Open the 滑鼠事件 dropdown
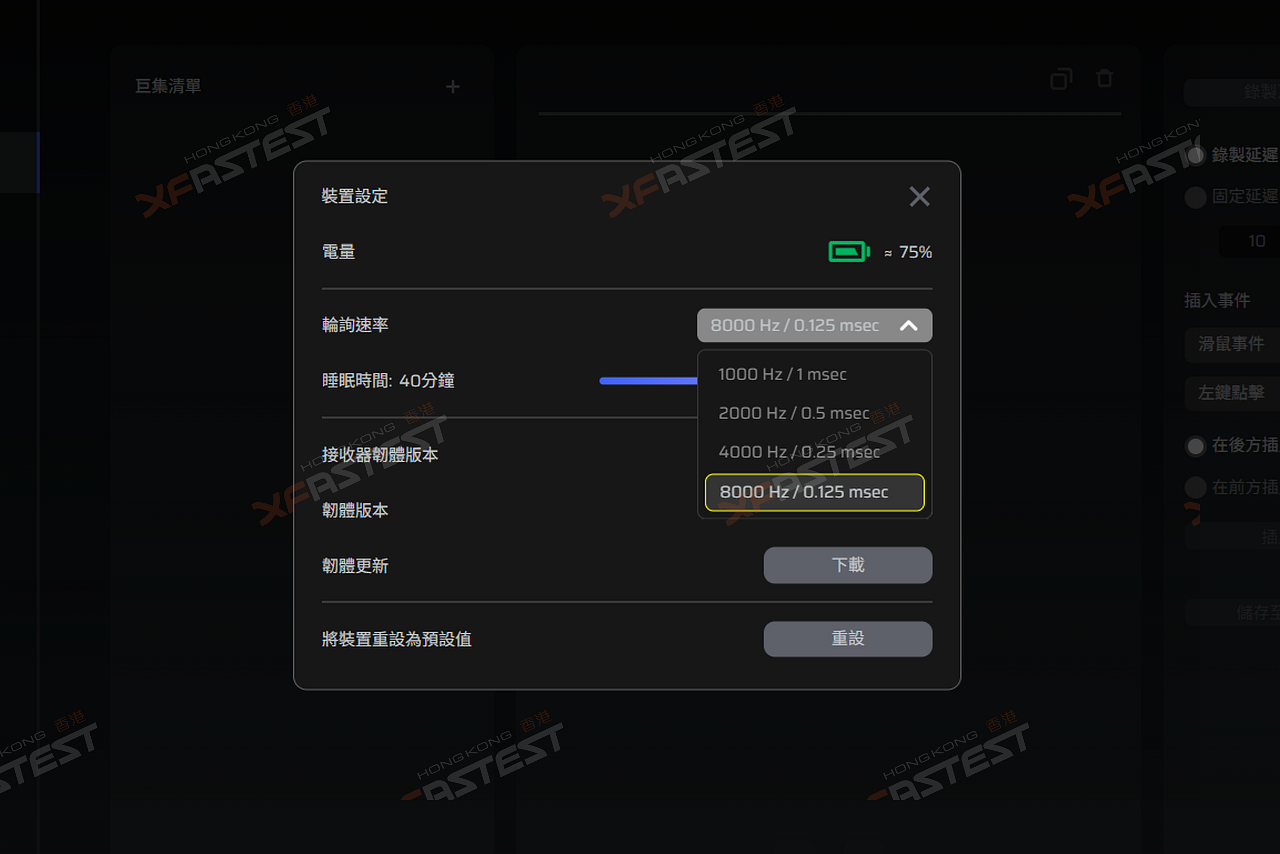The height and width of the screenshot is (854, 1280). (1232, 344)
